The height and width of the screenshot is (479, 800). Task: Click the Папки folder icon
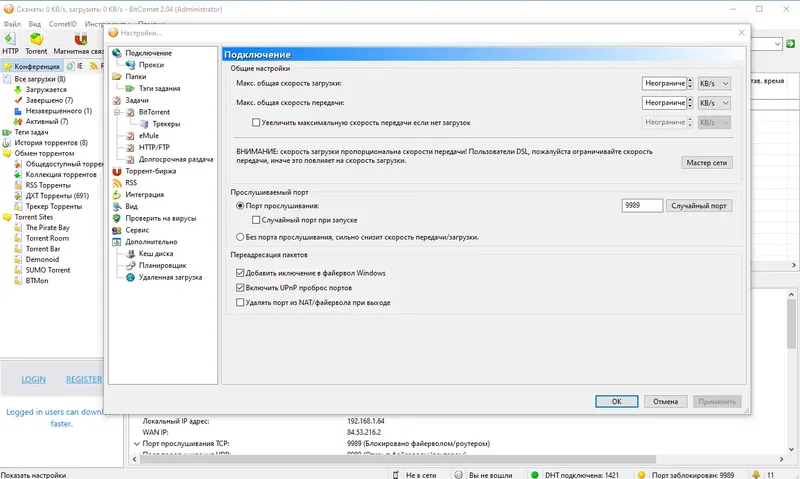[x=117, y=77]
